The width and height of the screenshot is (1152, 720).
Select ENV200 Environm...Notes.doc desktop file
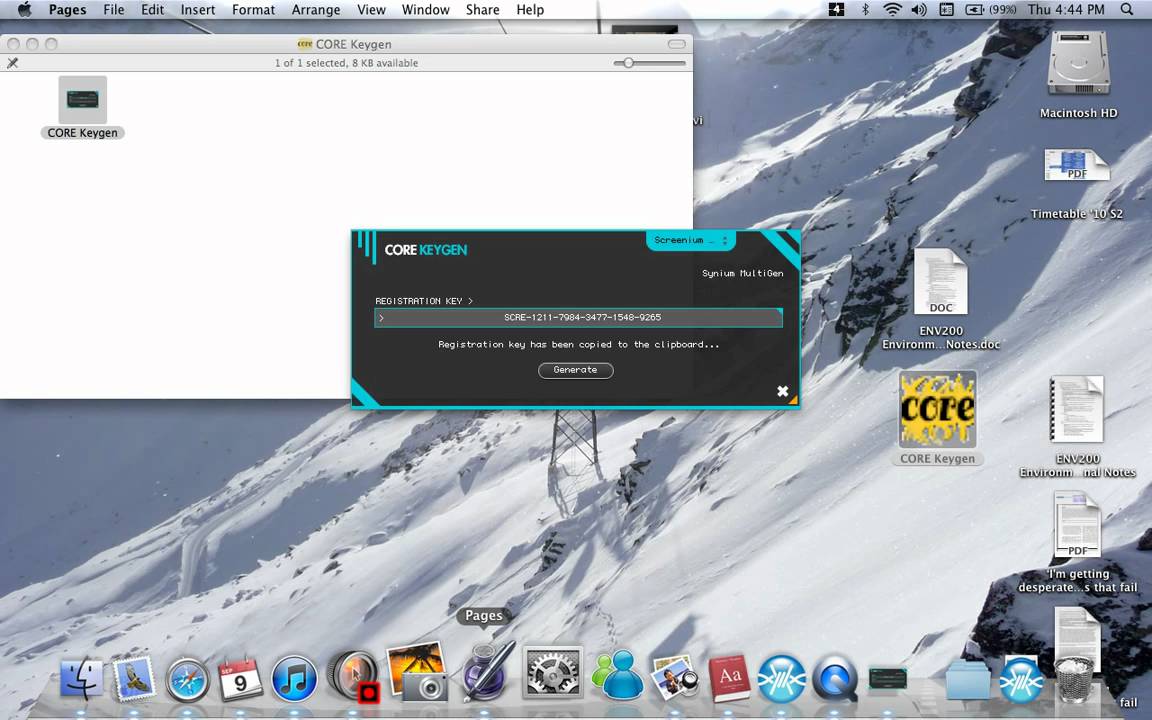pyautogui.click(x=940, y=299)
